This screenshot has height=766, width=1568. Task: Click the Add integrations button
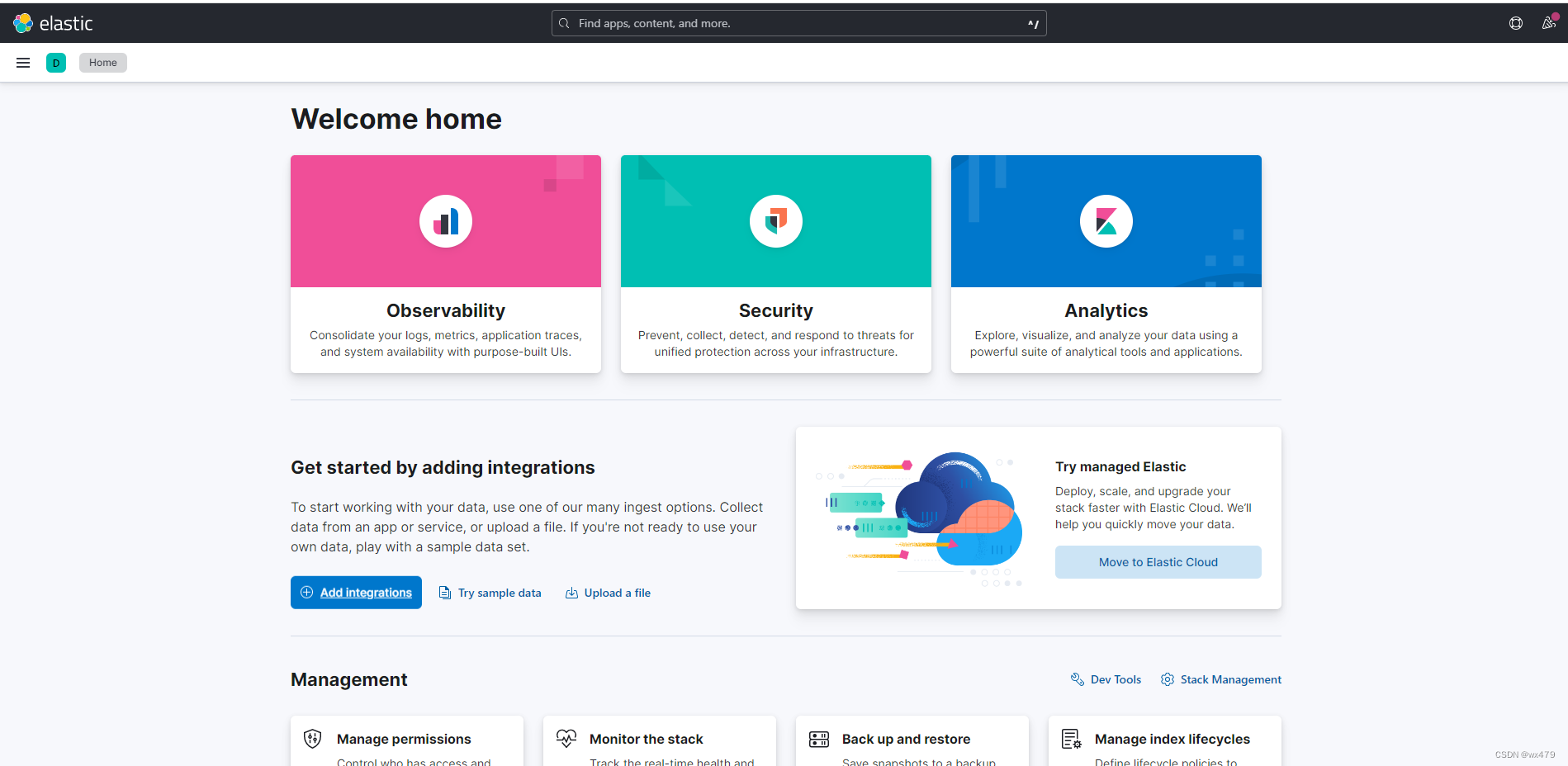pos(356,592)
